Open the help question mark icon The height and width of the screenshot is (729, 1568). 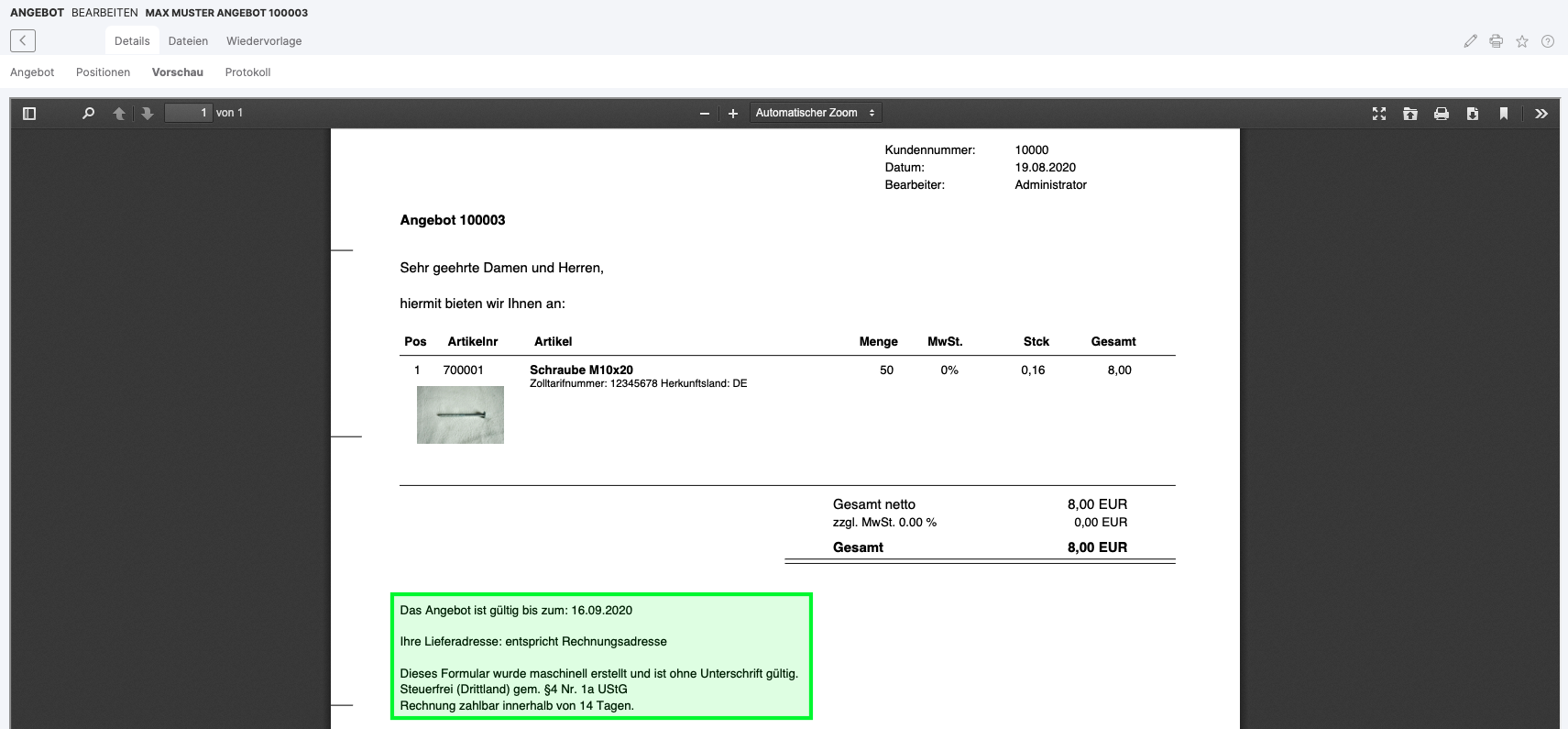(1547, 41)
